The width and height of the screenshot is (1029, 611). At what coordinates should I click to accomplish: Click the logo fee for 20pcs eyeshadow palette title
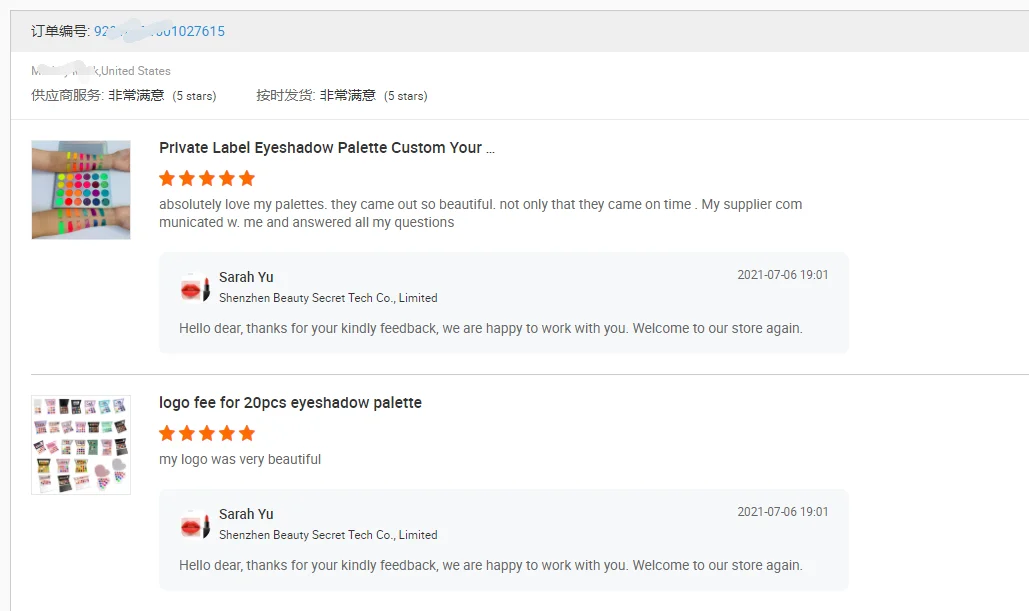[x=290, y=403]
